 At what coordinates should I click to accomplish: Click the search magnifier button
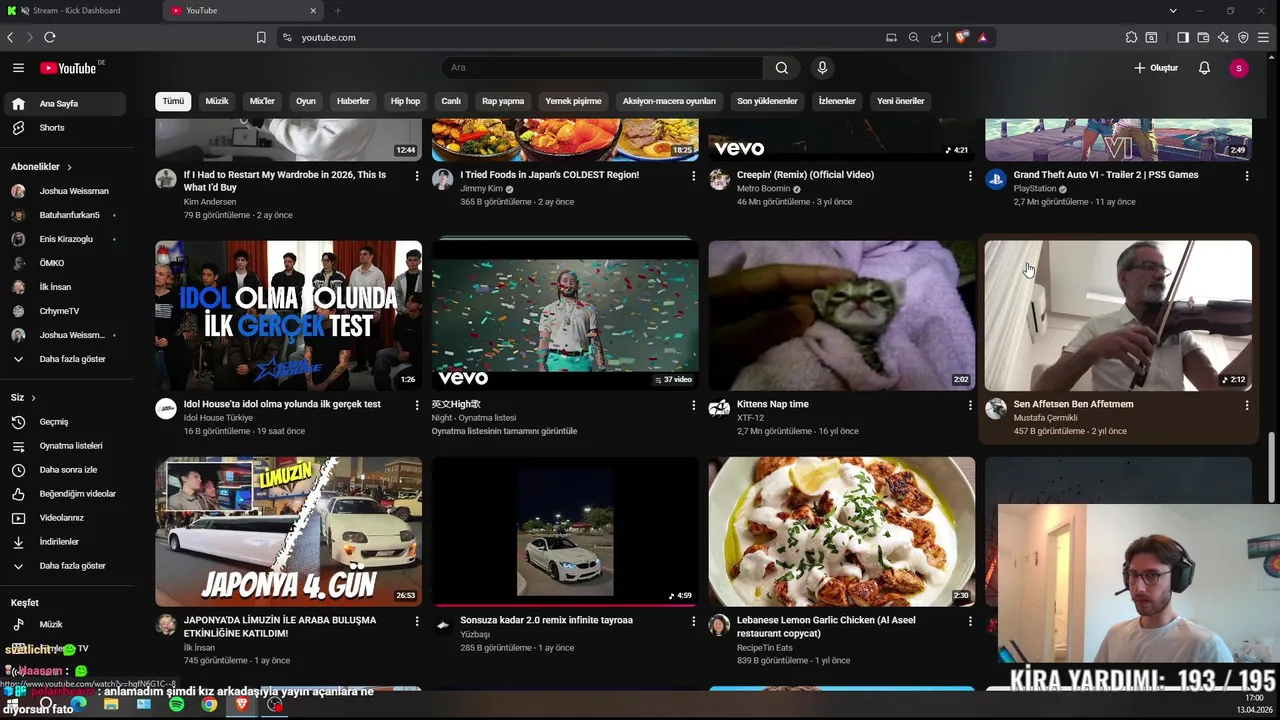[x=781, y=68]
